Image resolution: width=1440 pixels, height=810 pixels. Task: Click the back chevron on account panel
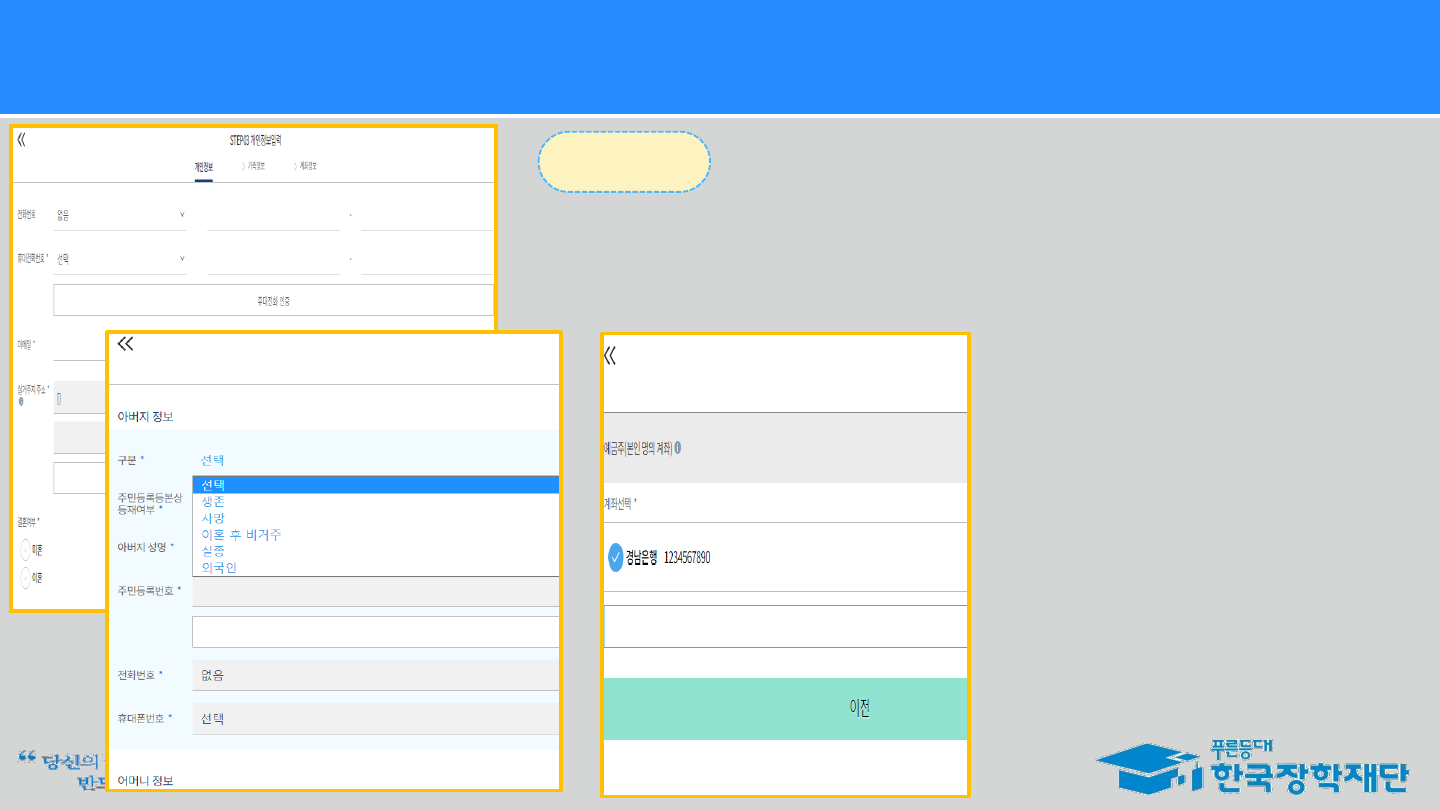pyautogui.click(x=610, y=355)
